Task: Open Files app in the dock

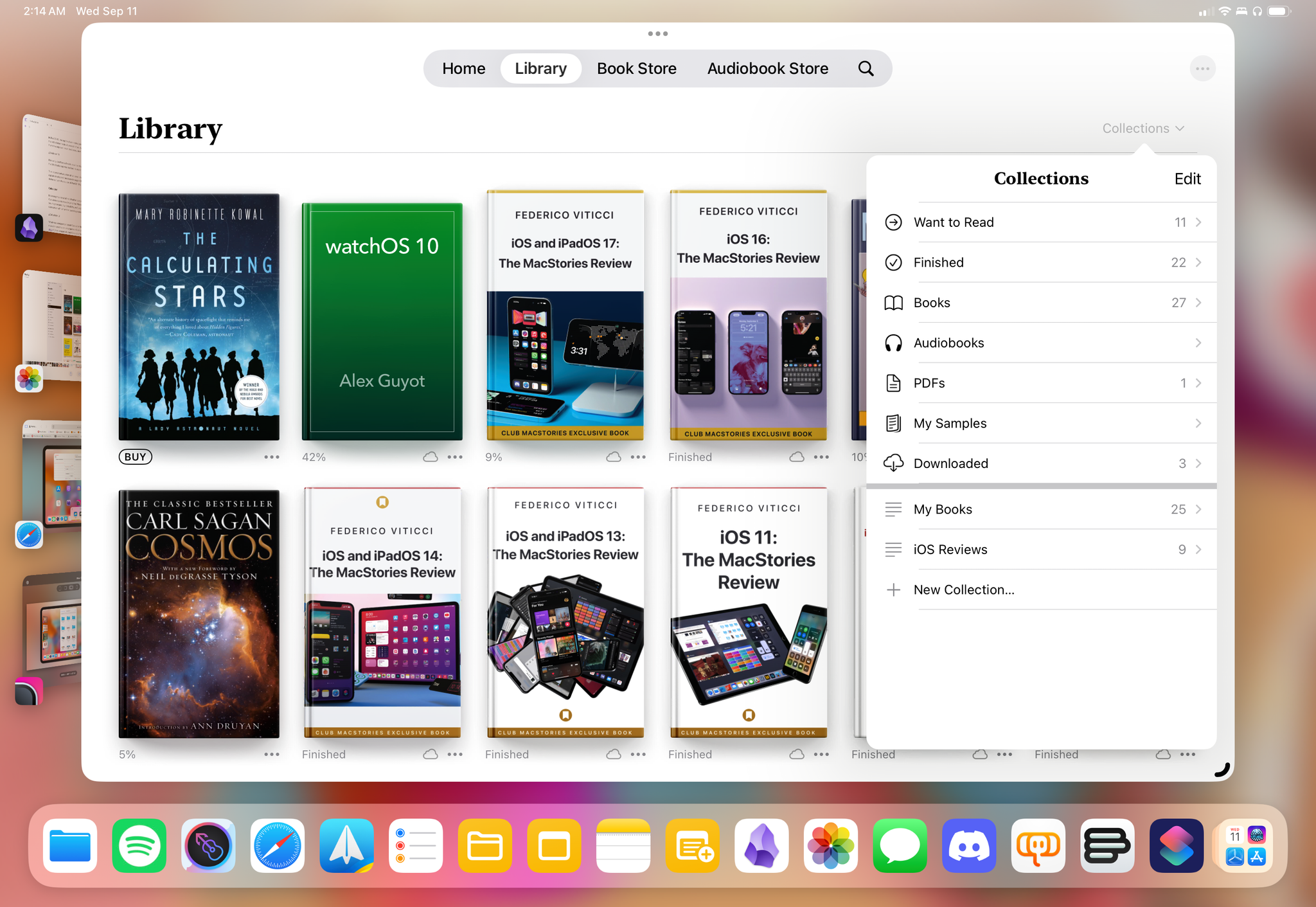Action: point(70,845)
